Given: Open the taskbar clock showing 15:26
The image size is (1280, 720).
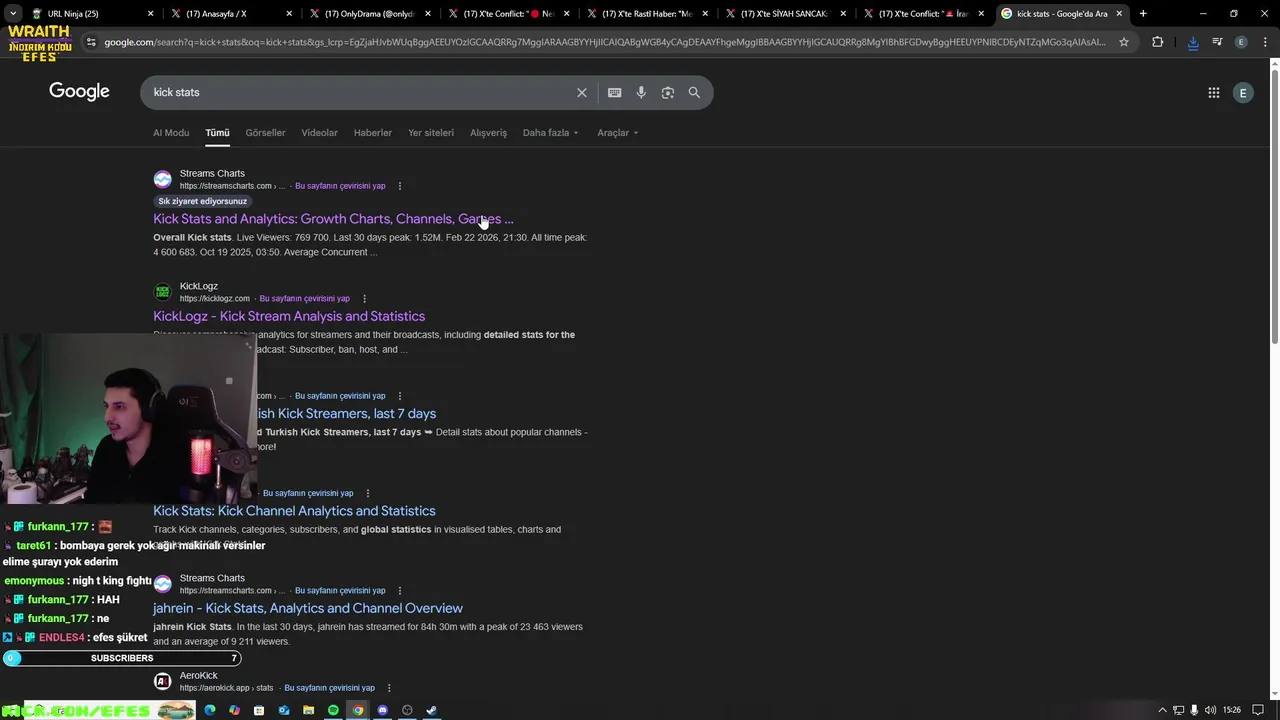Looking at the screenshot, I should tap(1232, 710).
